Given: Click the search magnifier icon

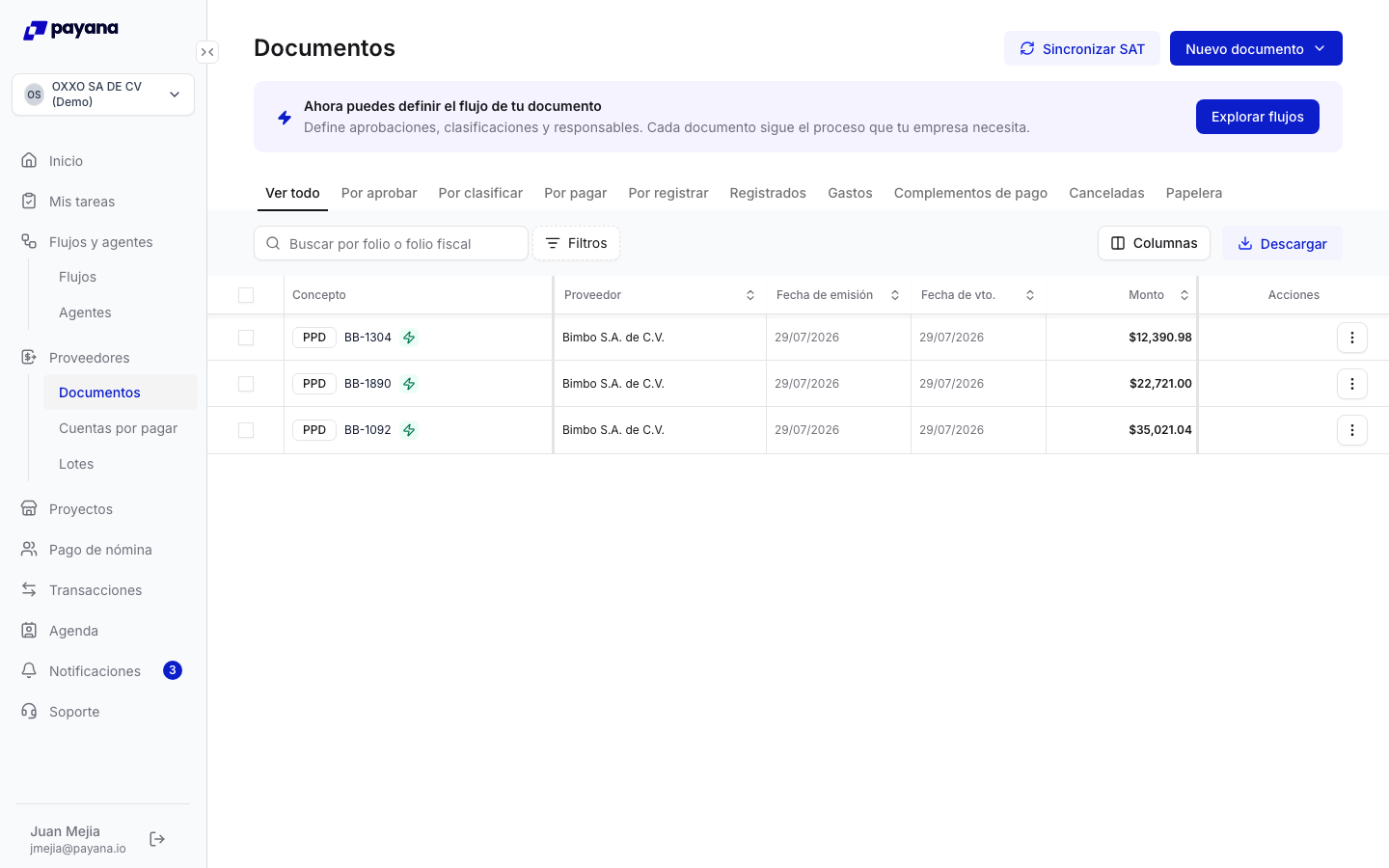Looking at the screenshot, I should coord(273,243).
